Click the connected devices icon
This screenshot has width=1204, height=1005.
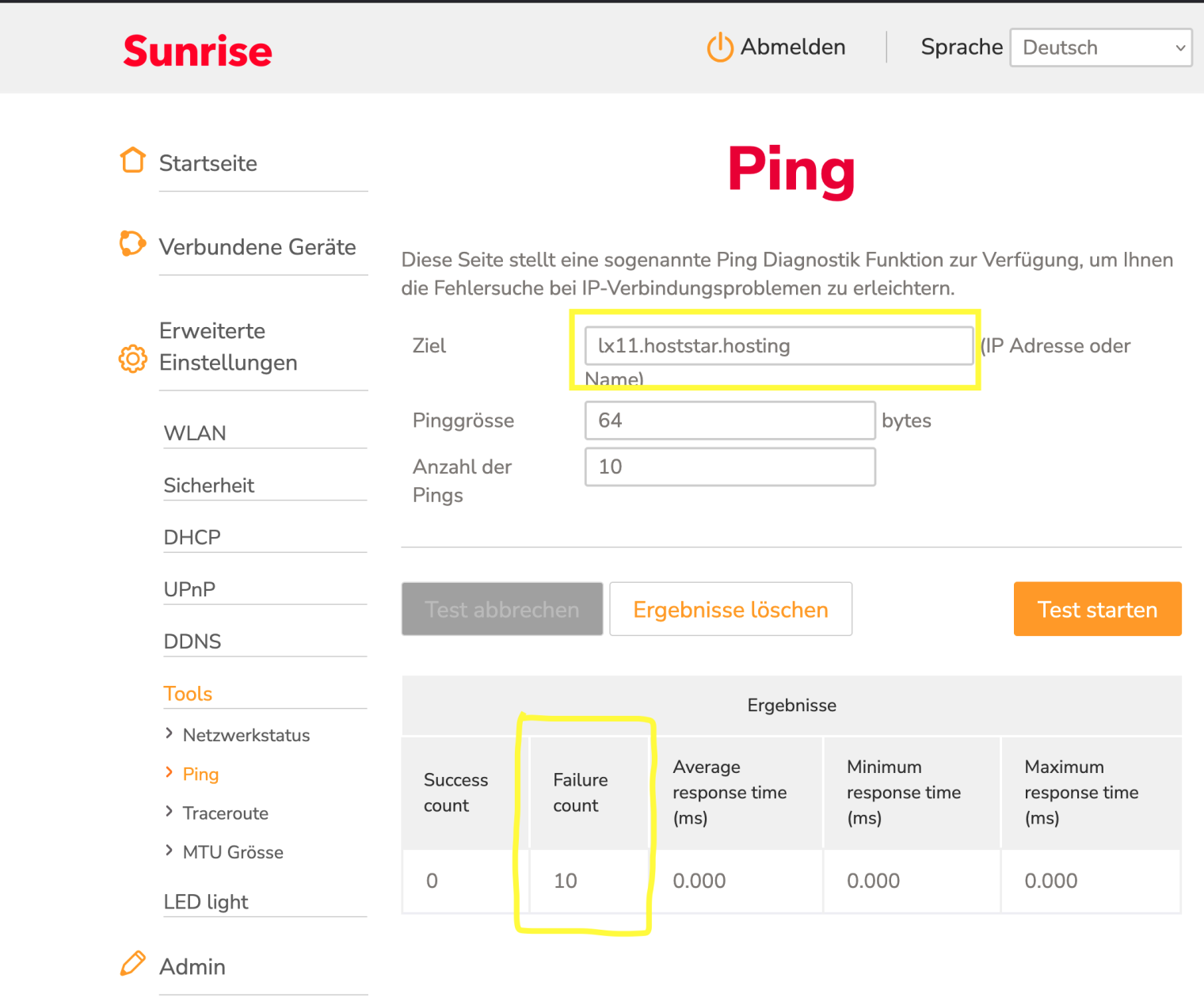pyautogui.click(x=132, y=244)
